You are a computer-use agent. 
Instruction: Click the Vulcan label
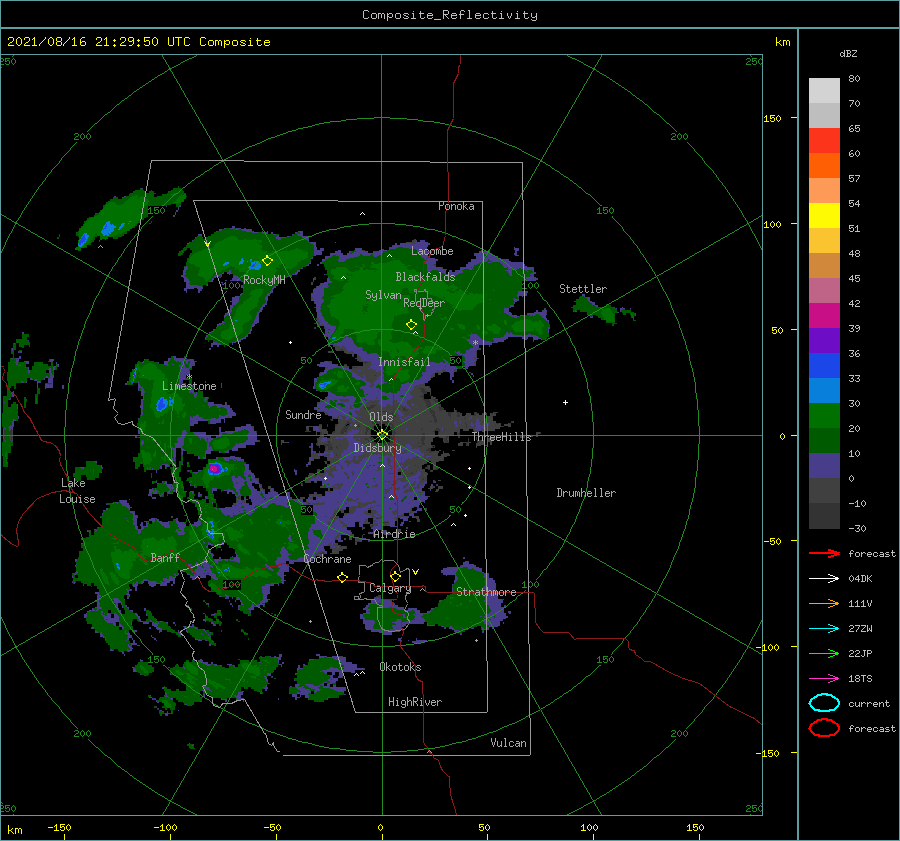click(x=509, y=743)
